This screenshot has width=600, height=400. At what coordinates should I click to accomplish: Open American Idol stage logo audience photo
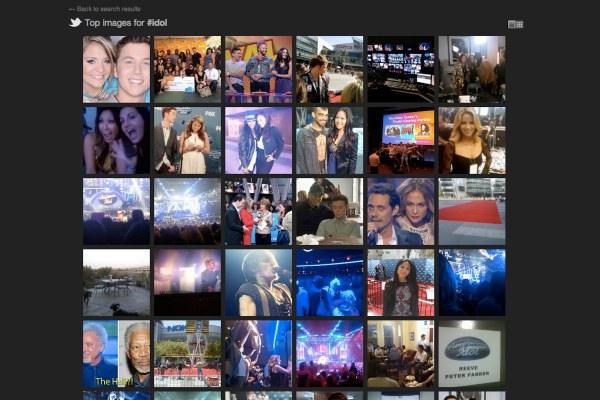(116, 211)
